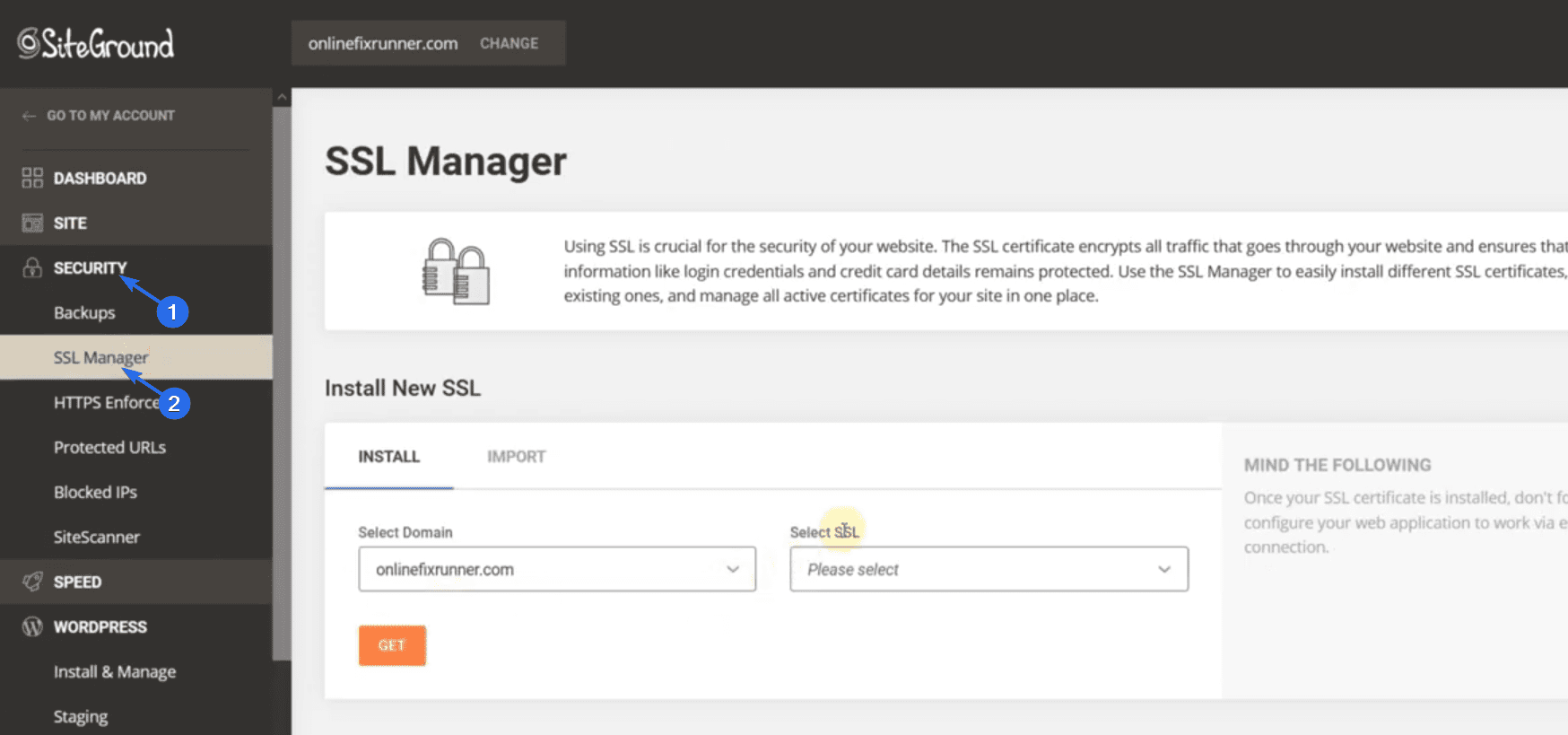Click the SSL Manager page heading
Screen dimensions: 1568x735
tap(446, 162)
